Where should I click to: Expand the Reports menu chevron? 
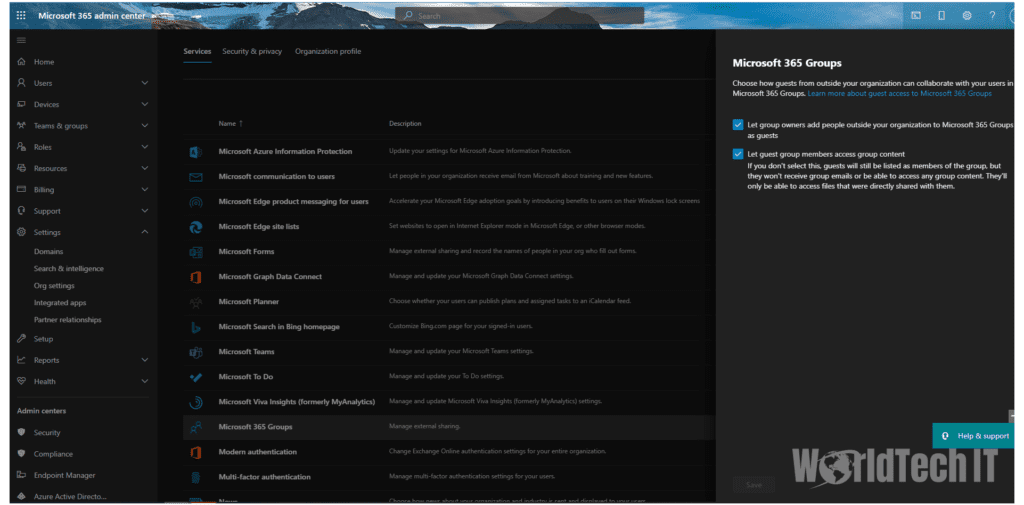(145, 360)
